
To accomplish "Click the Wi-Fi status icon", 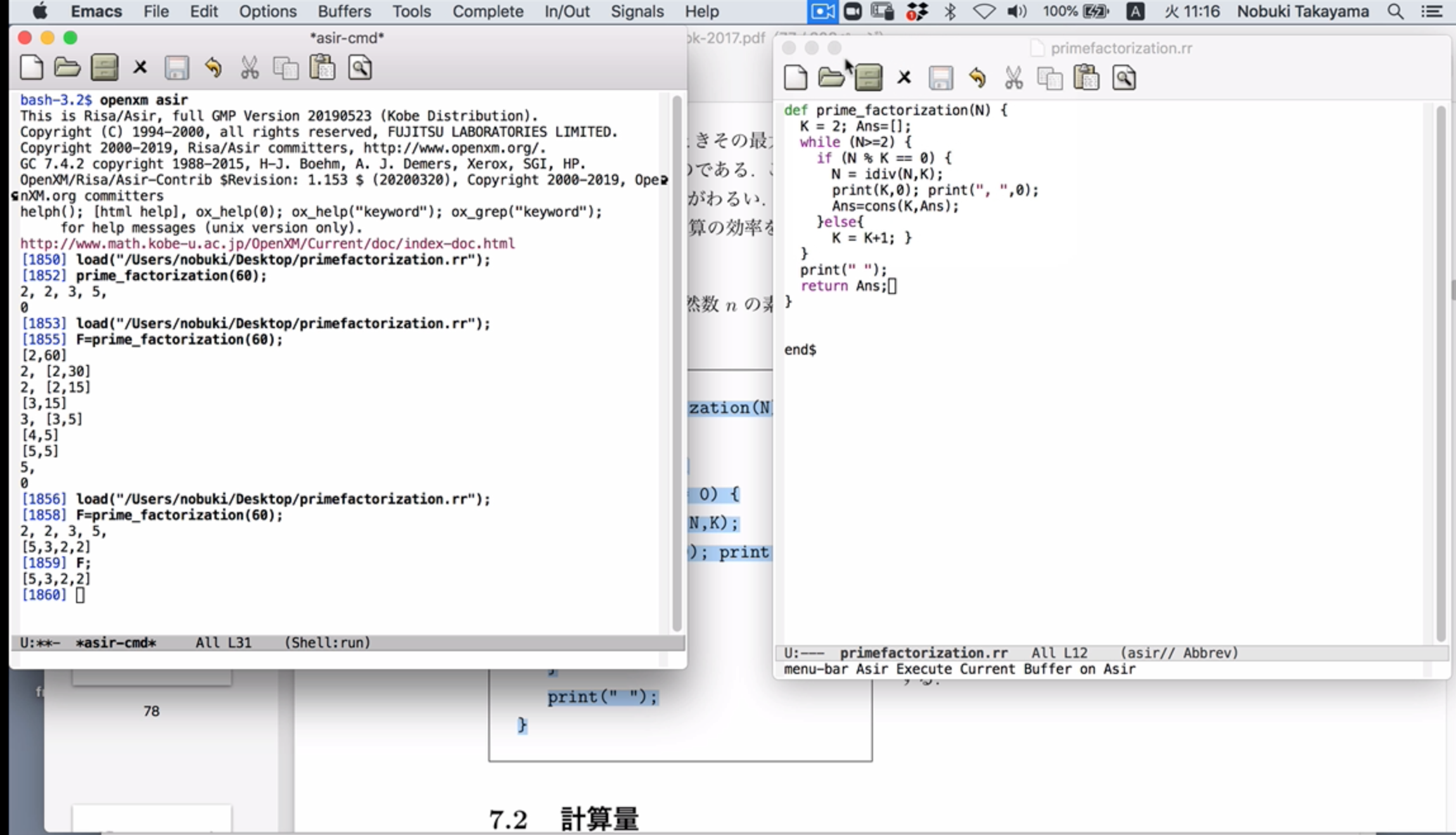I will [x=983, y=11].
